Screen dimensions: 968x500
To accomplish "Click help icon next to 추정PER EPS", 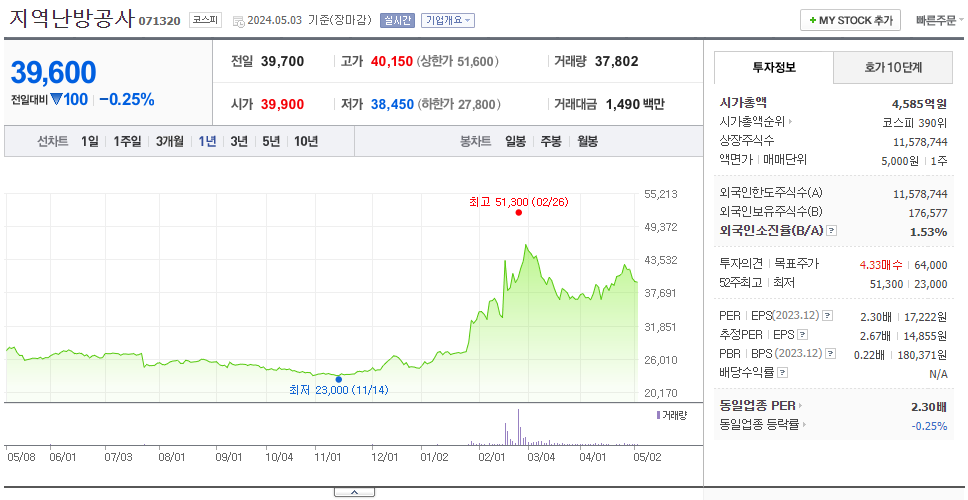I will pos(803,335).
